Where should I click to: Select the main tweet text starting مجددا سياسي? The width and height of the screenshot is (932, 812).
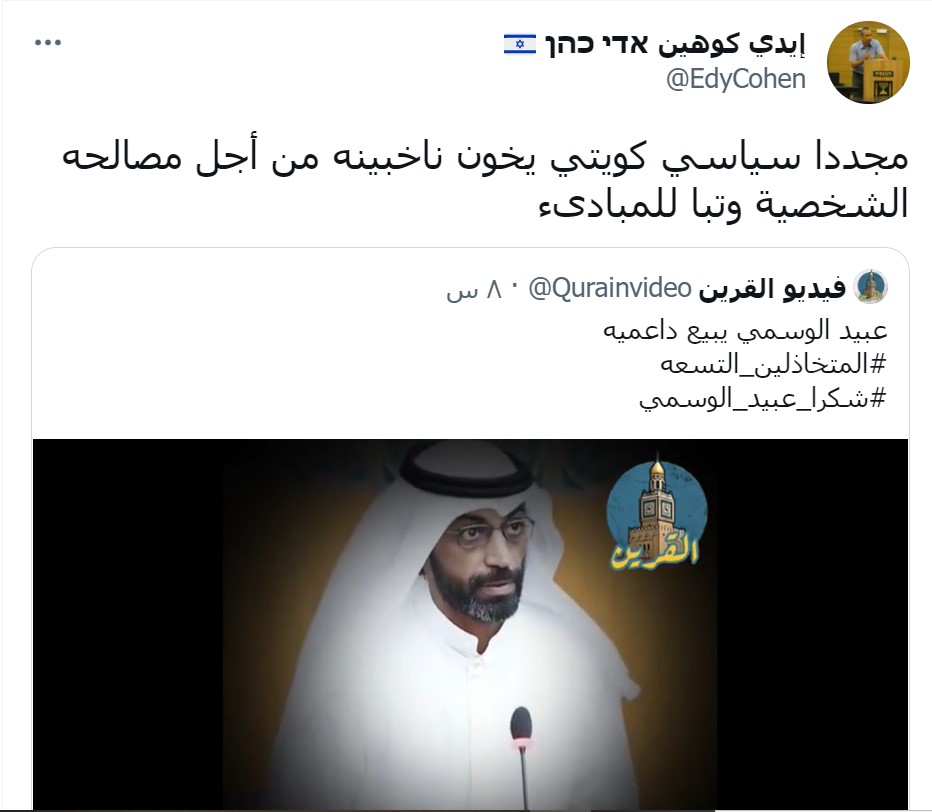coord(485,181)
